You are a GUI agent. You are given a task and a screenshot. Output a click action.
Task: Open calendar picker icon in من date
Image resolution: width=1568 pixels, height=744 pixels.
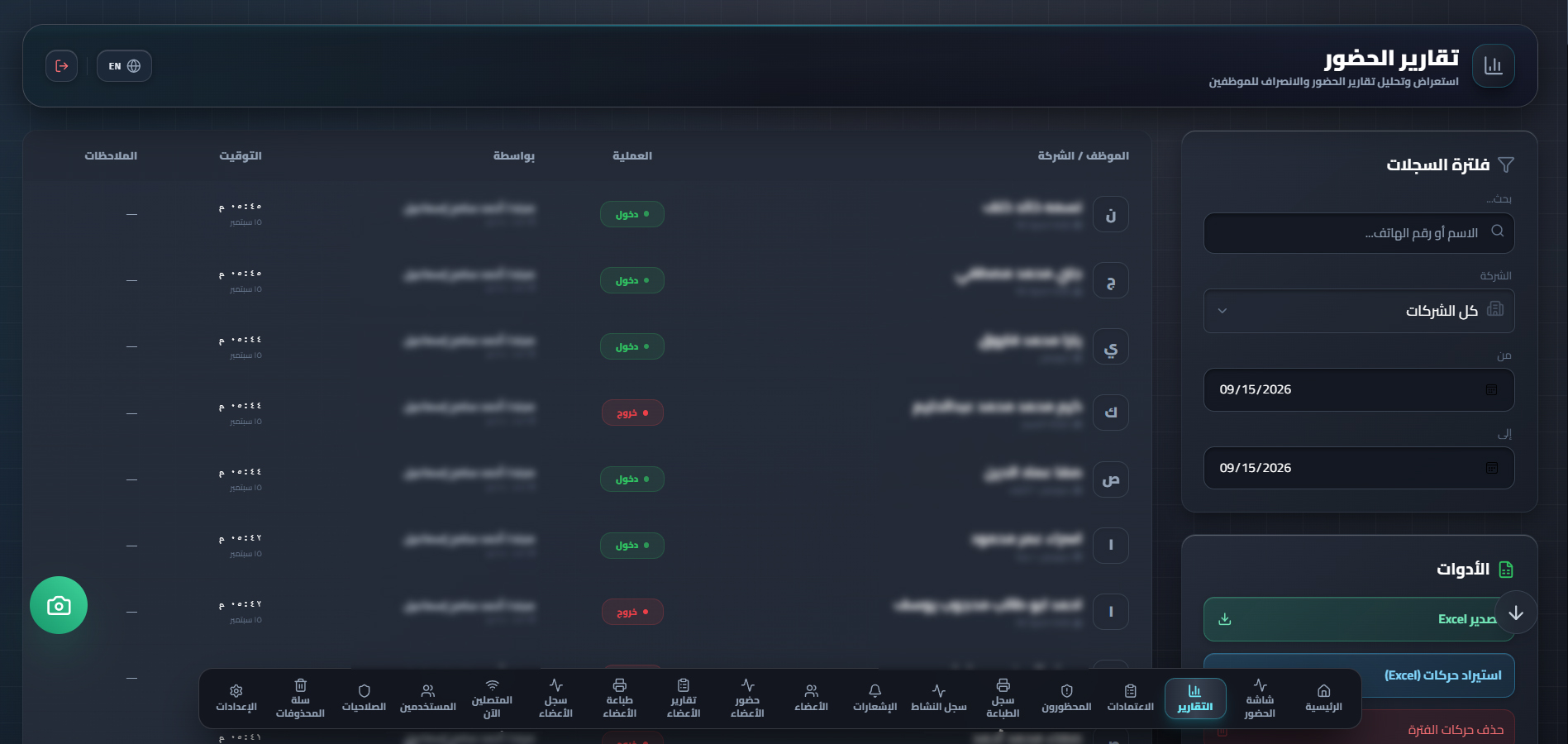coord(1492,389)
